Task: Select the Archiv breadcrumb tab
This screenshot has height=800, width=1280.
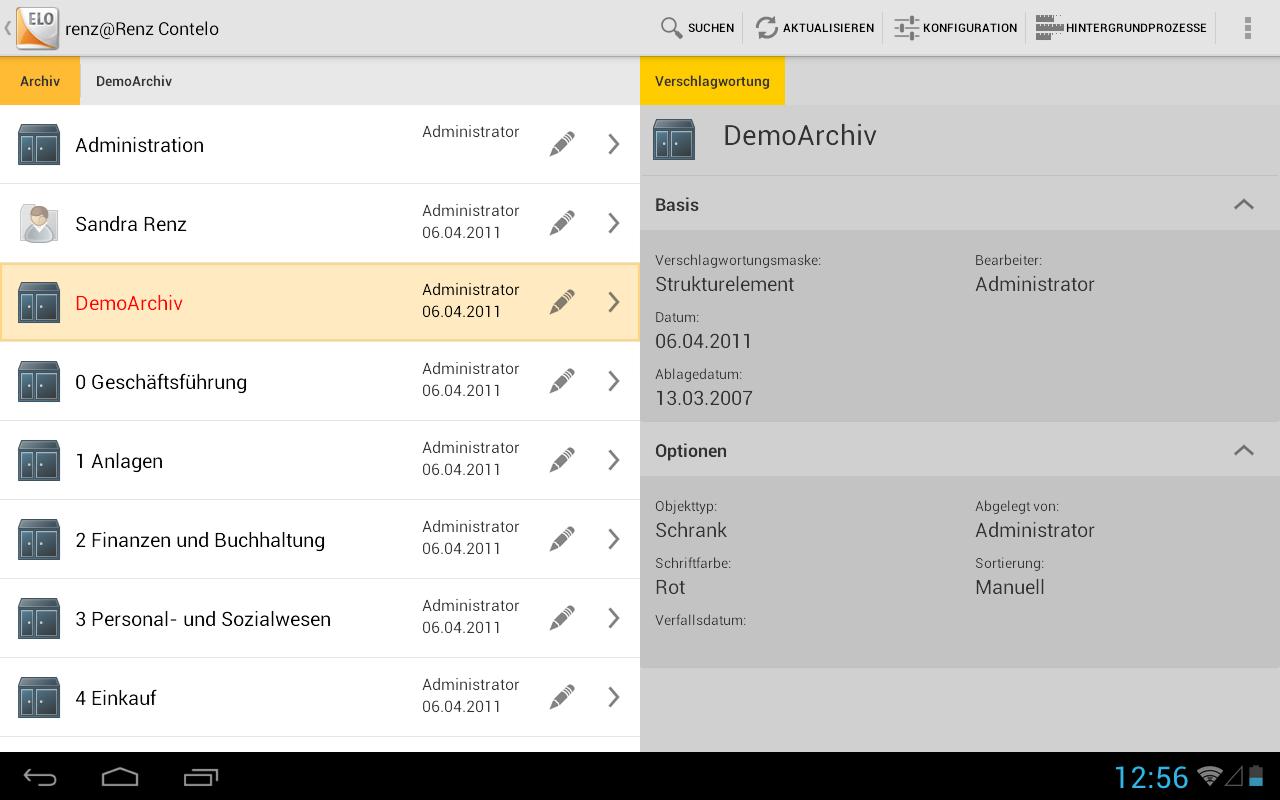Action: click(40, 81)
